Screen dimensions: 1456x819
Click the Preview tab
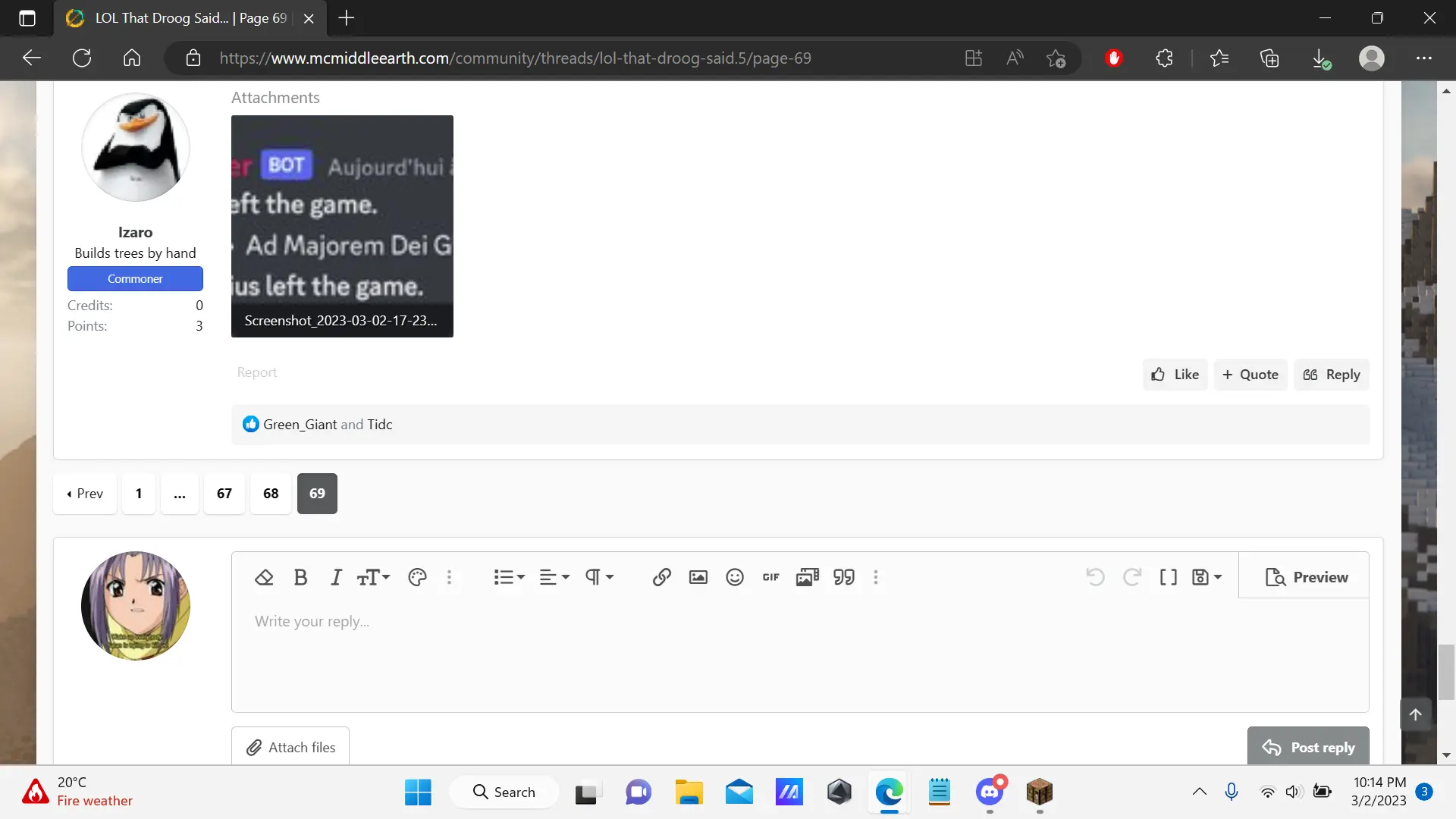coord(1306,578)
